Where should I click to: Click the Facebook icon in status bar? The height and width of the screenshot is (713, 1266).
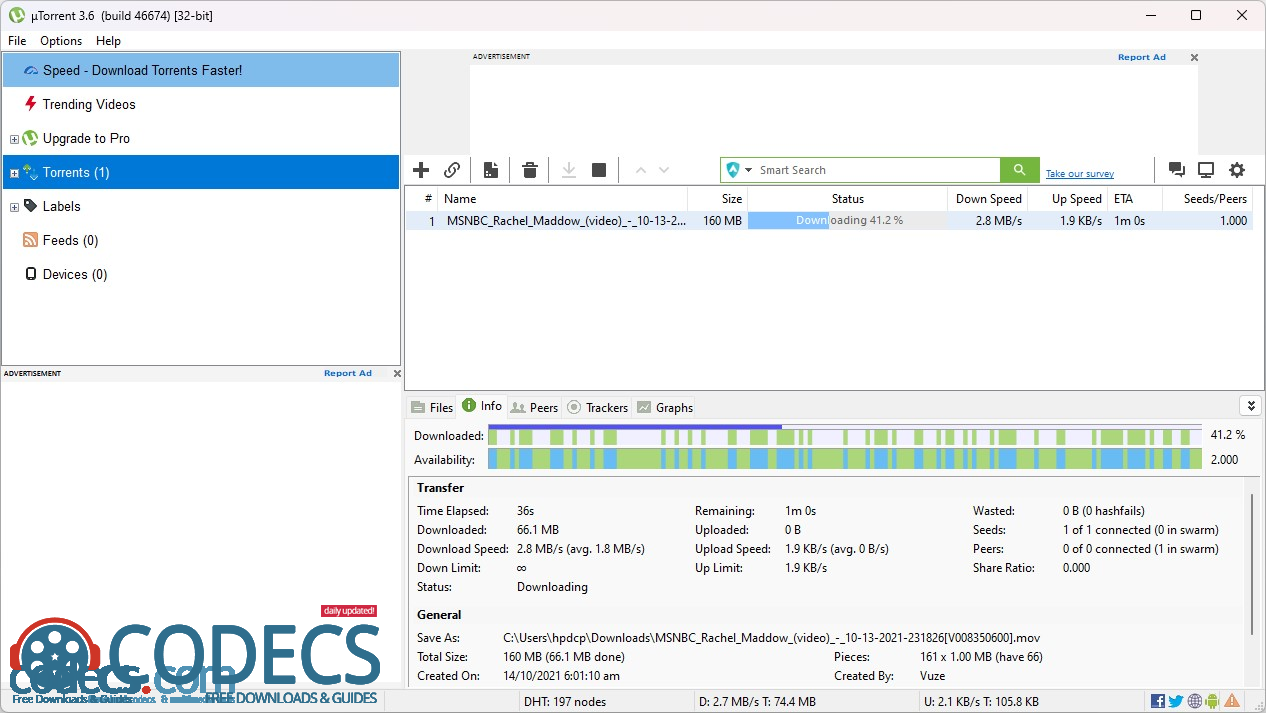click(x=1158, y=701)
